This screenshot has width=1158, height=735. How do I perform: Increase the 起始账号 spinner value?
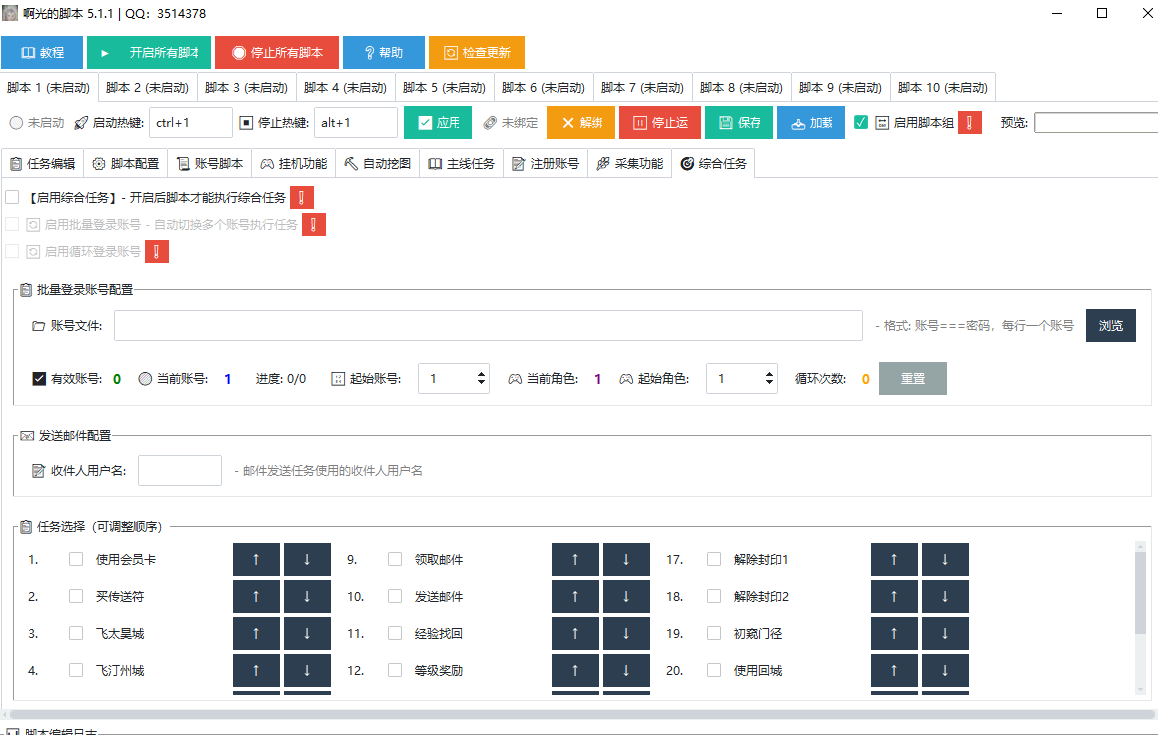(482, 374)
